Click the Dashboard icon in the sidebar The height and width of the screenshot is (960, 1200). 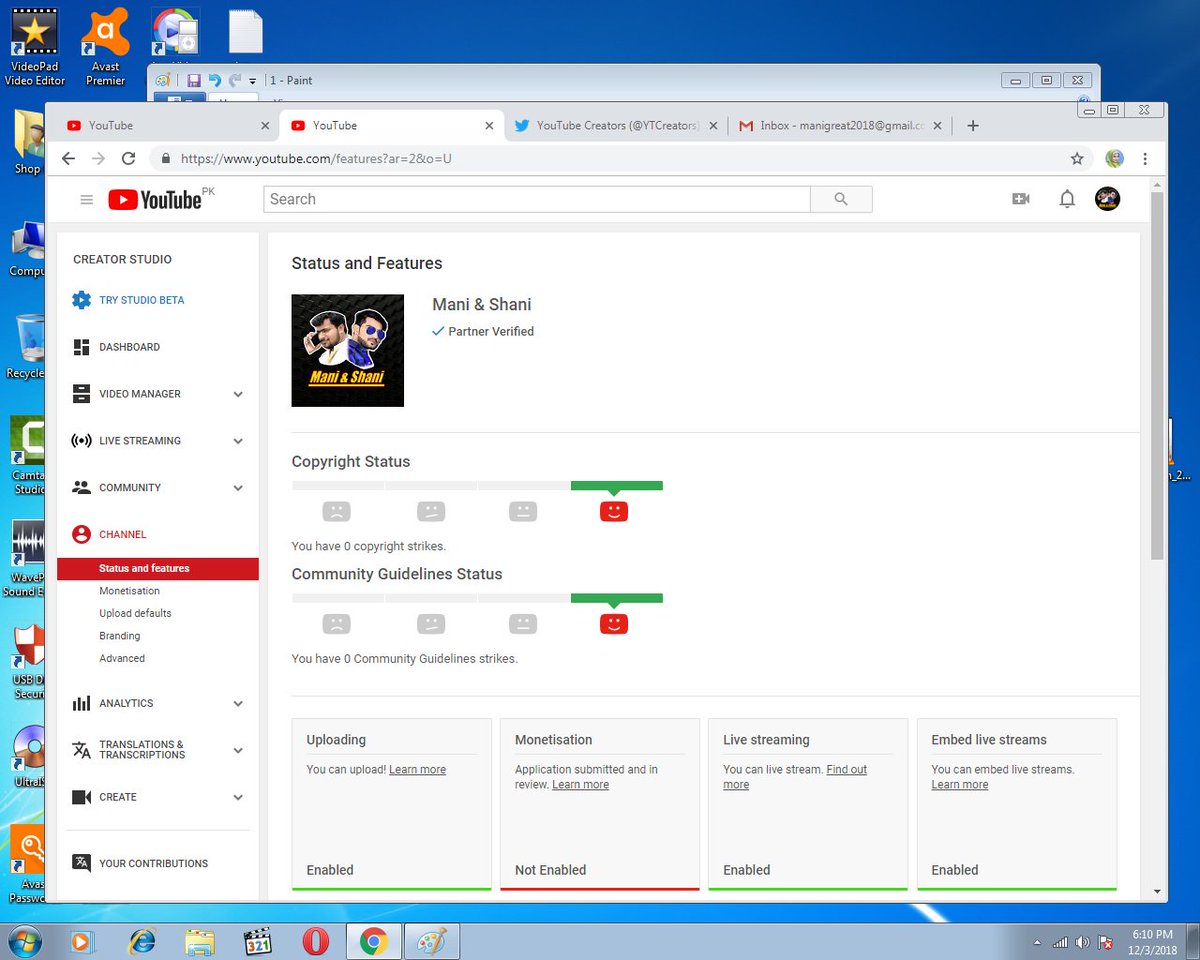81,347
